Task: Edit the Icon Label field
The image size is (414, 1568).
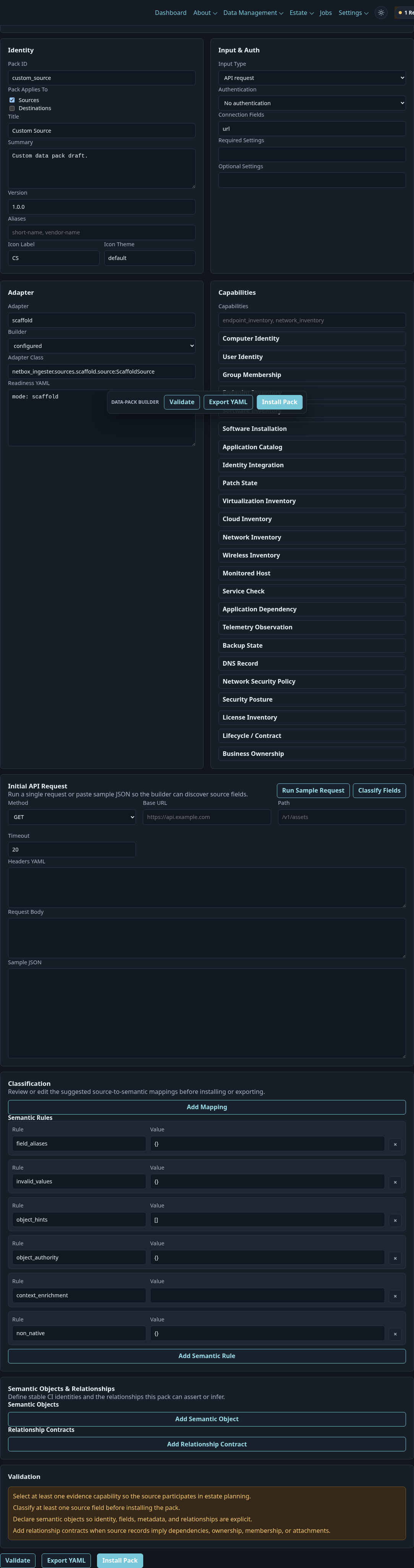Action: pyautogui.click(x=53, y=258)
